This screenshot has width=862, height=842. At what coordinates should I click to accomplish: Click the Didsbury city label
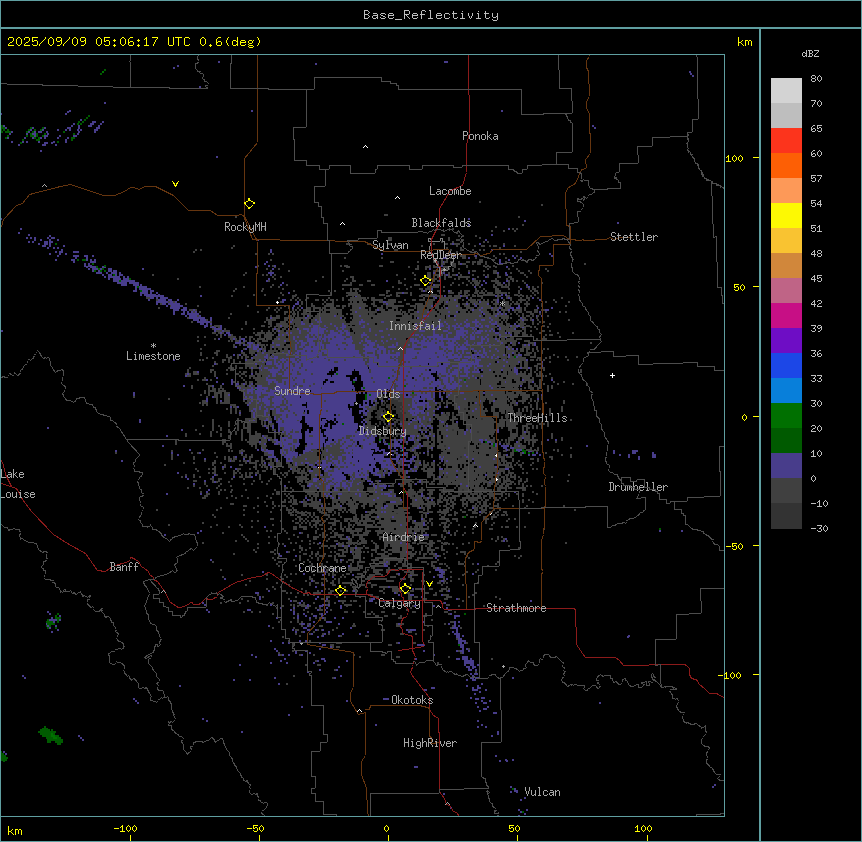[383, 431]
